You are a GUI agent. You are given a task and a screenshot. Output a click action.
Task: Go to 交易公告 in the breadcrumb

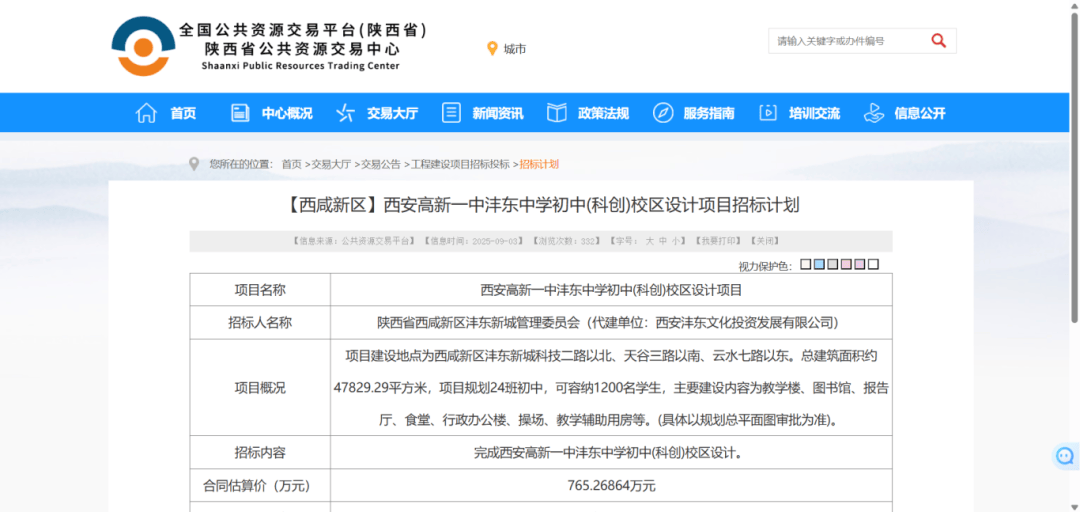pos(380,164)
